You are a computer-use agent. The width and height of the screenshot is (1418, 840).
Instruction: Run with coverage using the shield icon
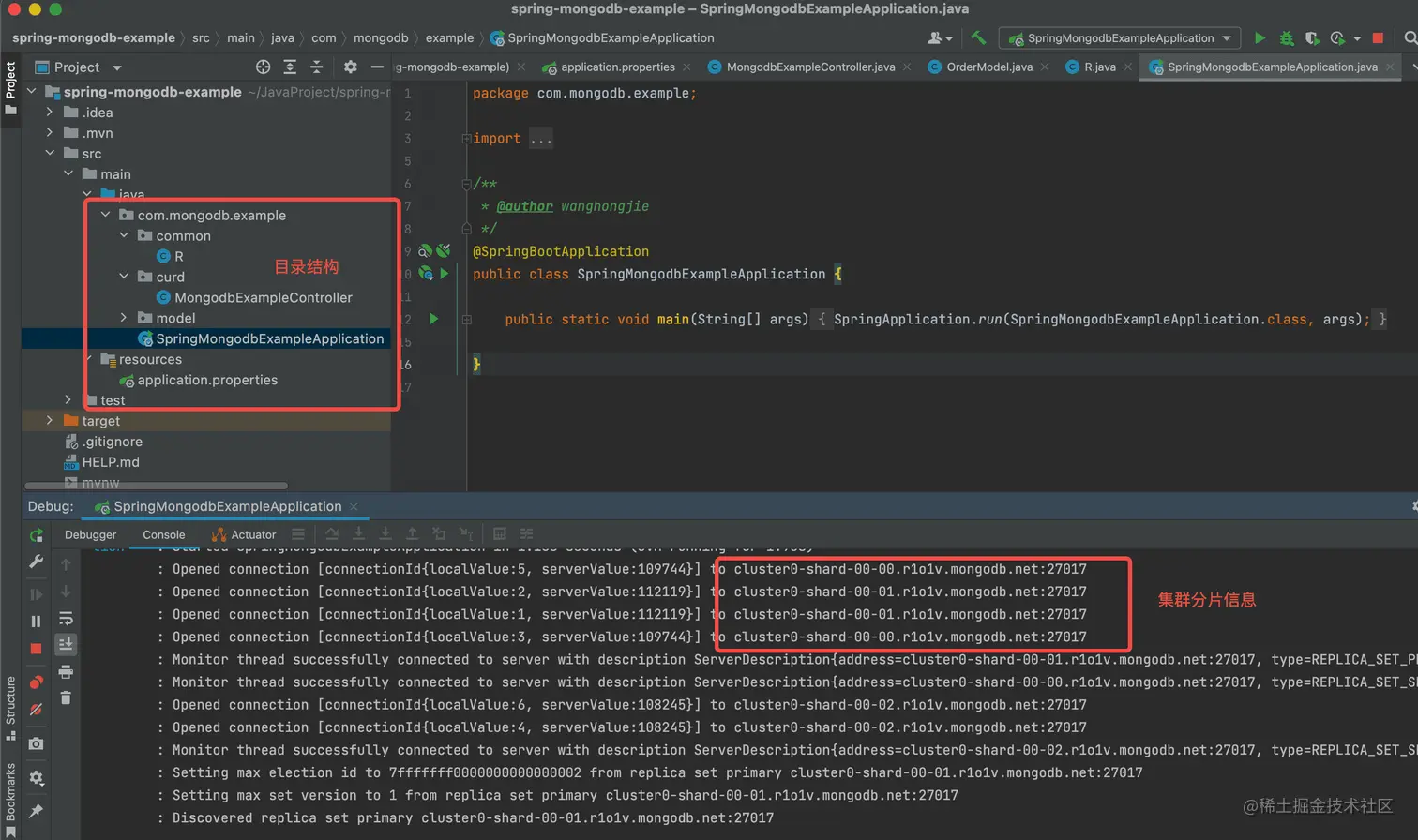click(1312, 38)
